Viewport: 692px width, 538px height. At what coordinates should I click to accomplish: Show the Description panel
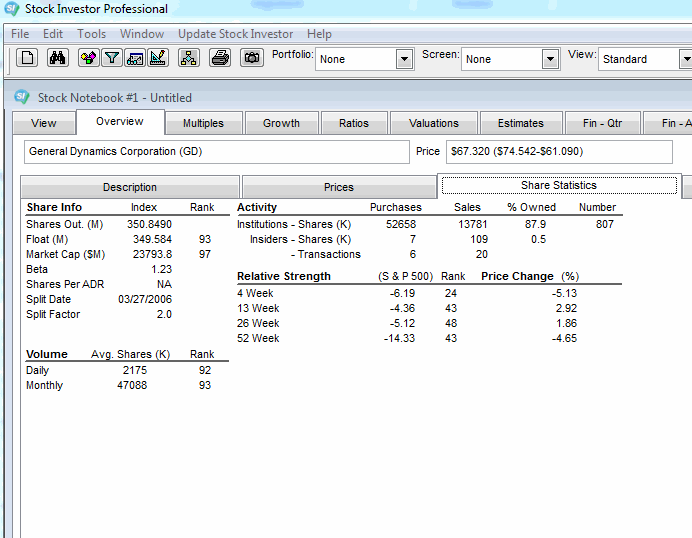coord(130,187)
